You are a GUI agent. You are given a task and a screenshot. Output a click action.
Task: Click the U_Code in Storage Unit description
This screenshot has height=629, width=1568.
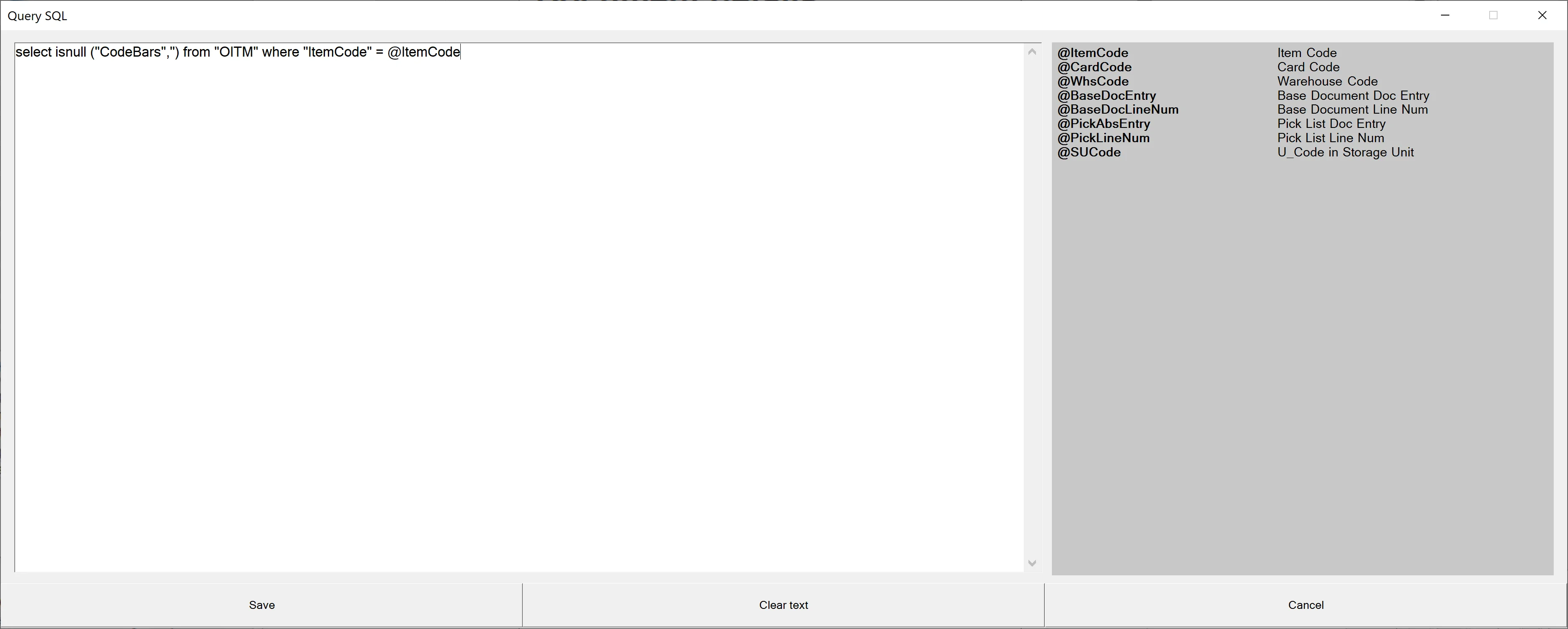pos(1346,152)
